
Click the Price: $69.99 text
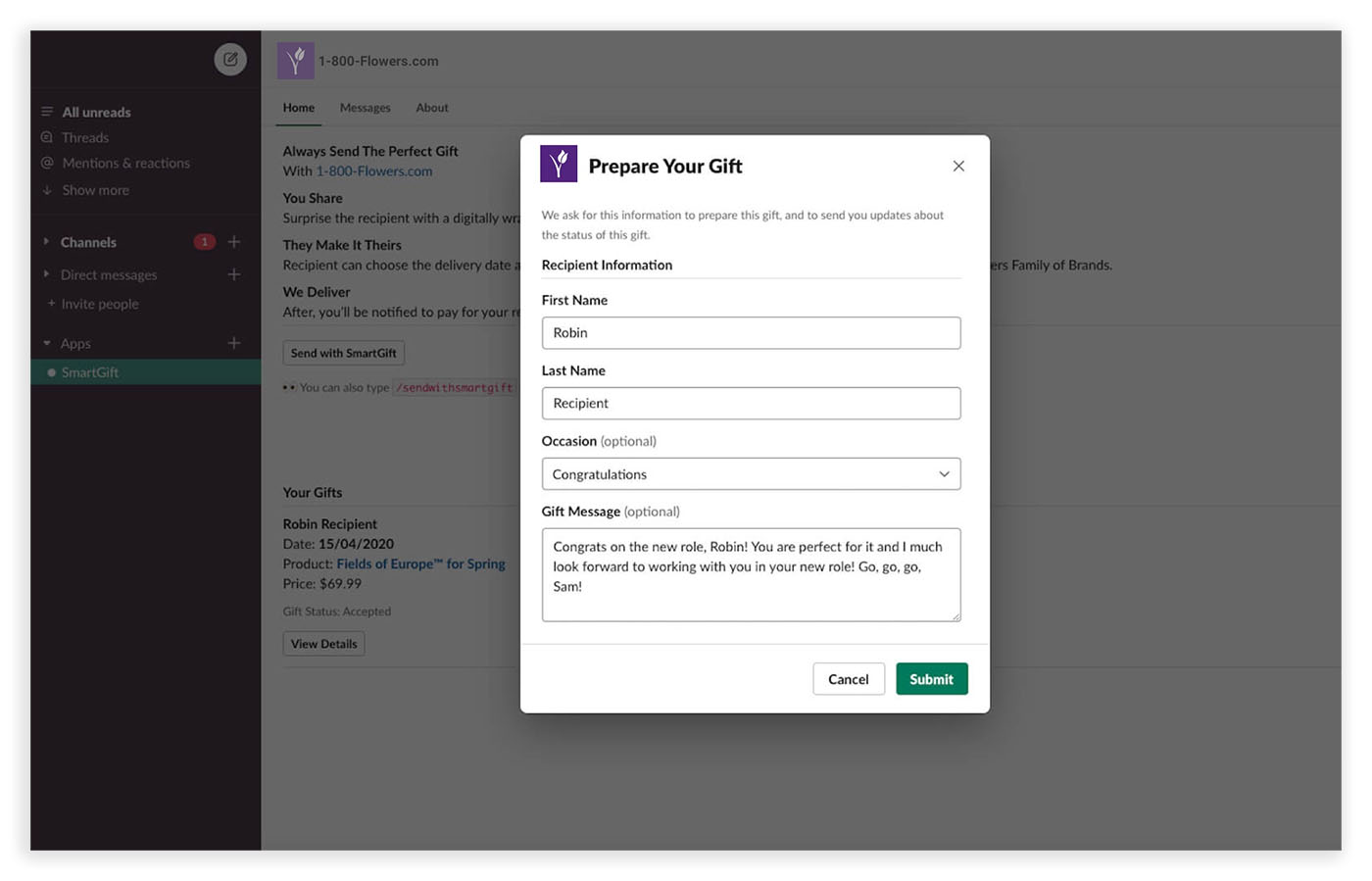[321, 583]
